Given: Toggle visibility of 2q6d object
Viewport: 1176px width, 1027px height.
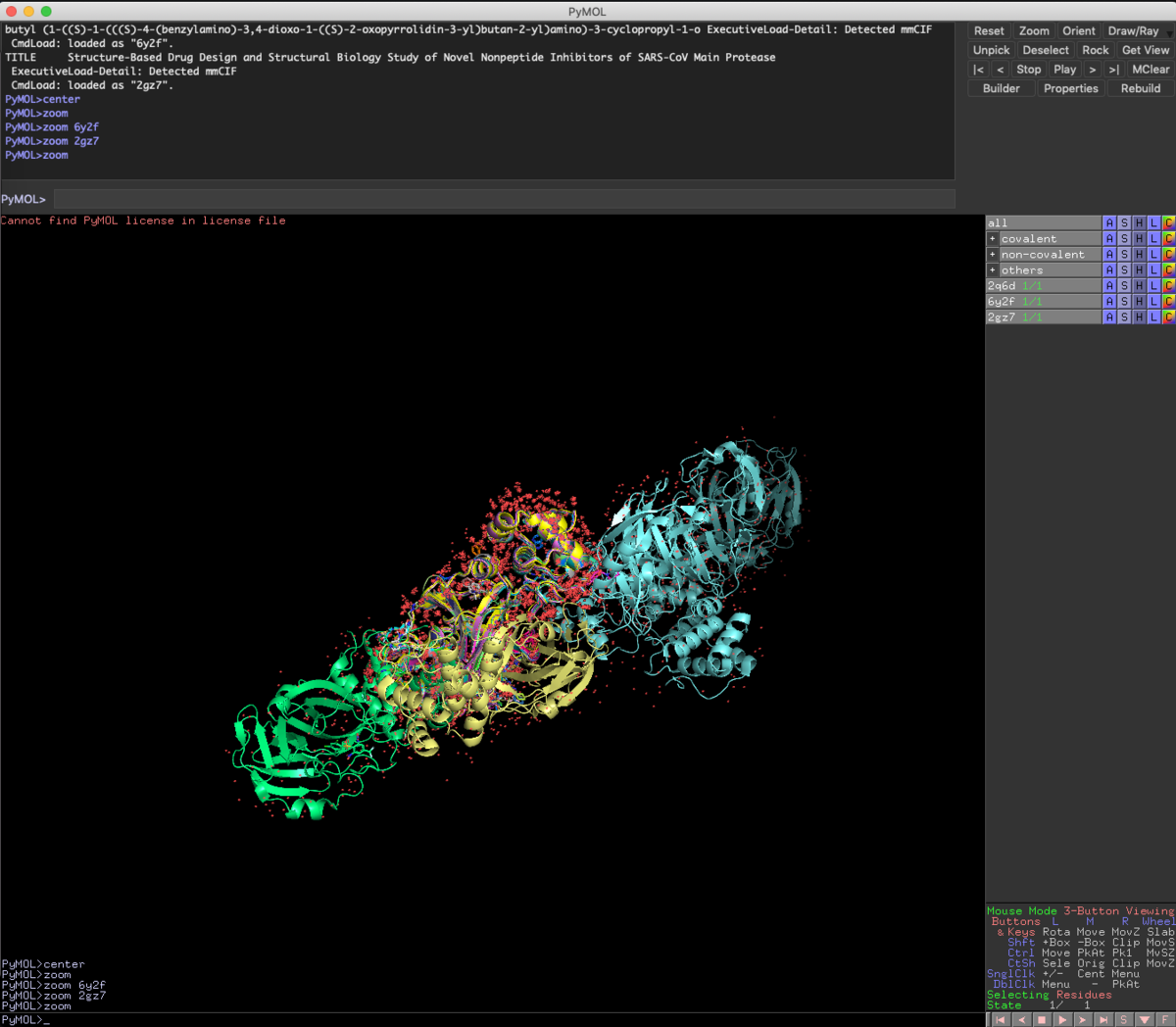Looking at the screenshot, I should coord(1043,286).
